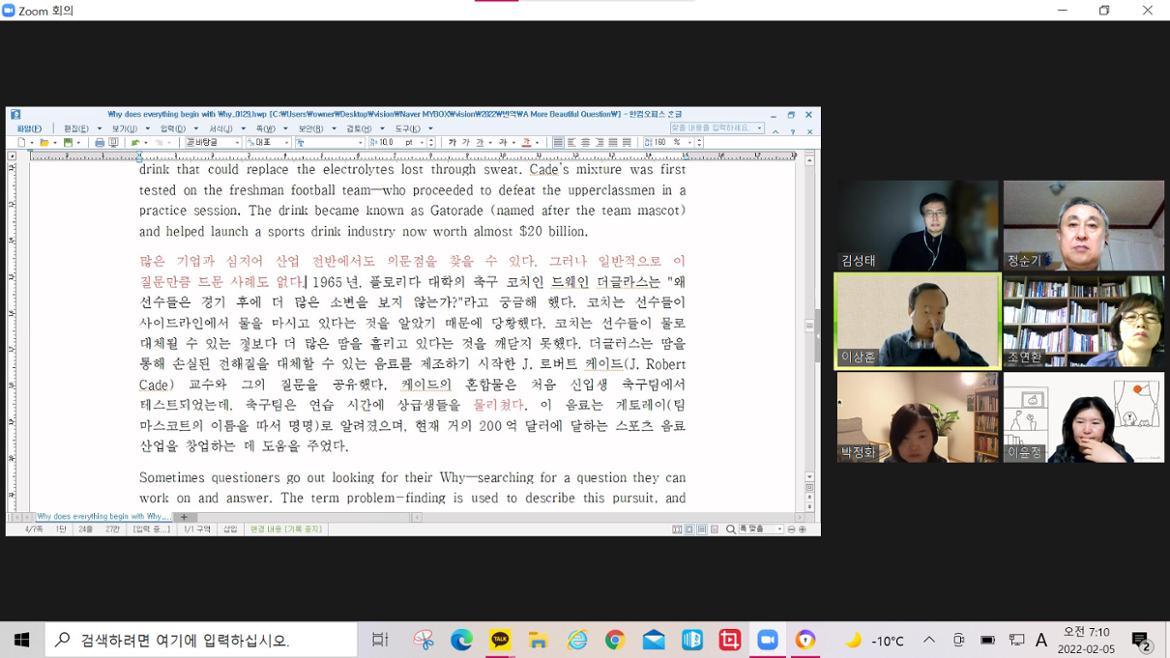Click the save document icon
The height and width of the screenshot is (658, 1170).
67,143
